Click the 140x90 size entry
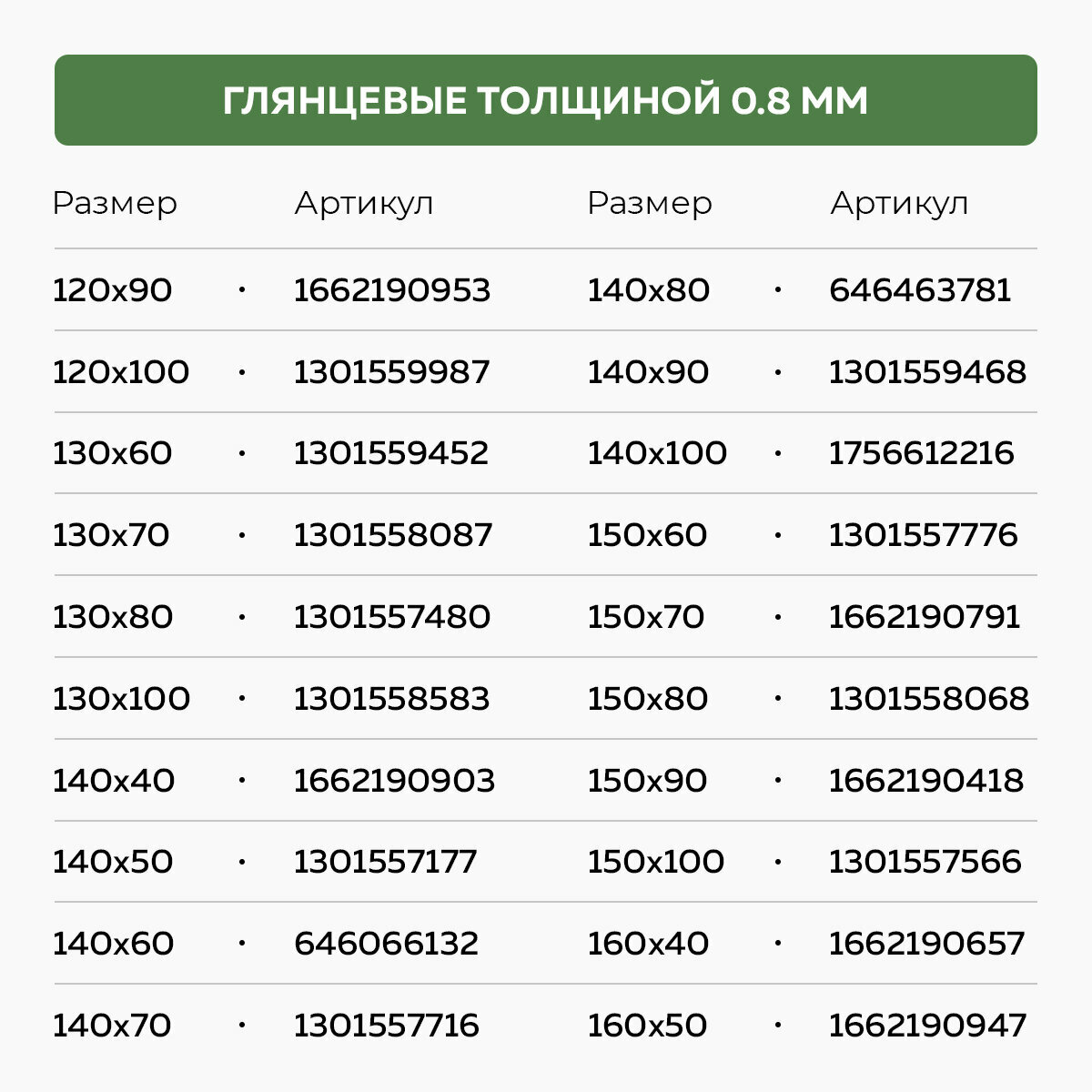 (x=648, y=372)
